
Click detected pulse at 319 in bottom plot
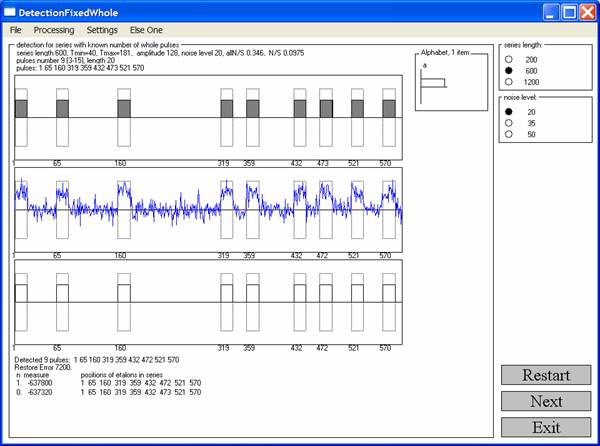pos(227,293)
